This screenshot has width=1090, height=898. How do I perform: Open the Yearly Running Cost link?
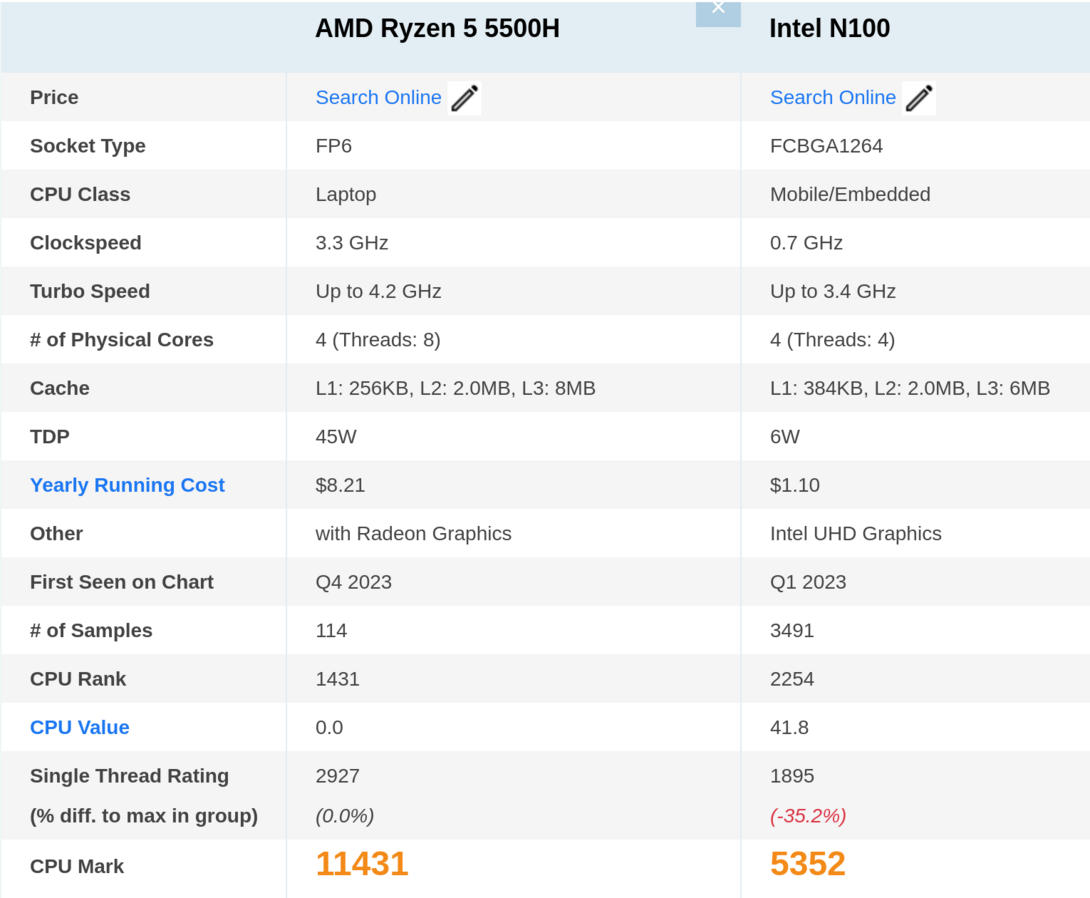(x=127, y=485)
